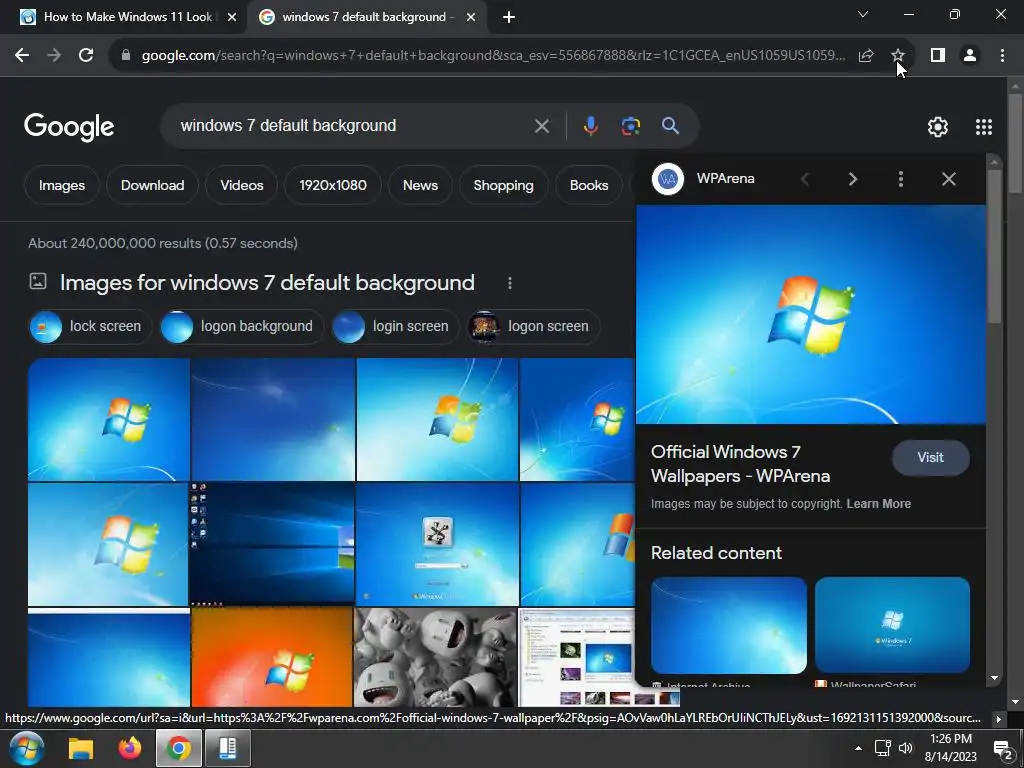Open the tab search chevron in title bar
This screenshot has width=1024, height=768.
[x=863, y=14]
